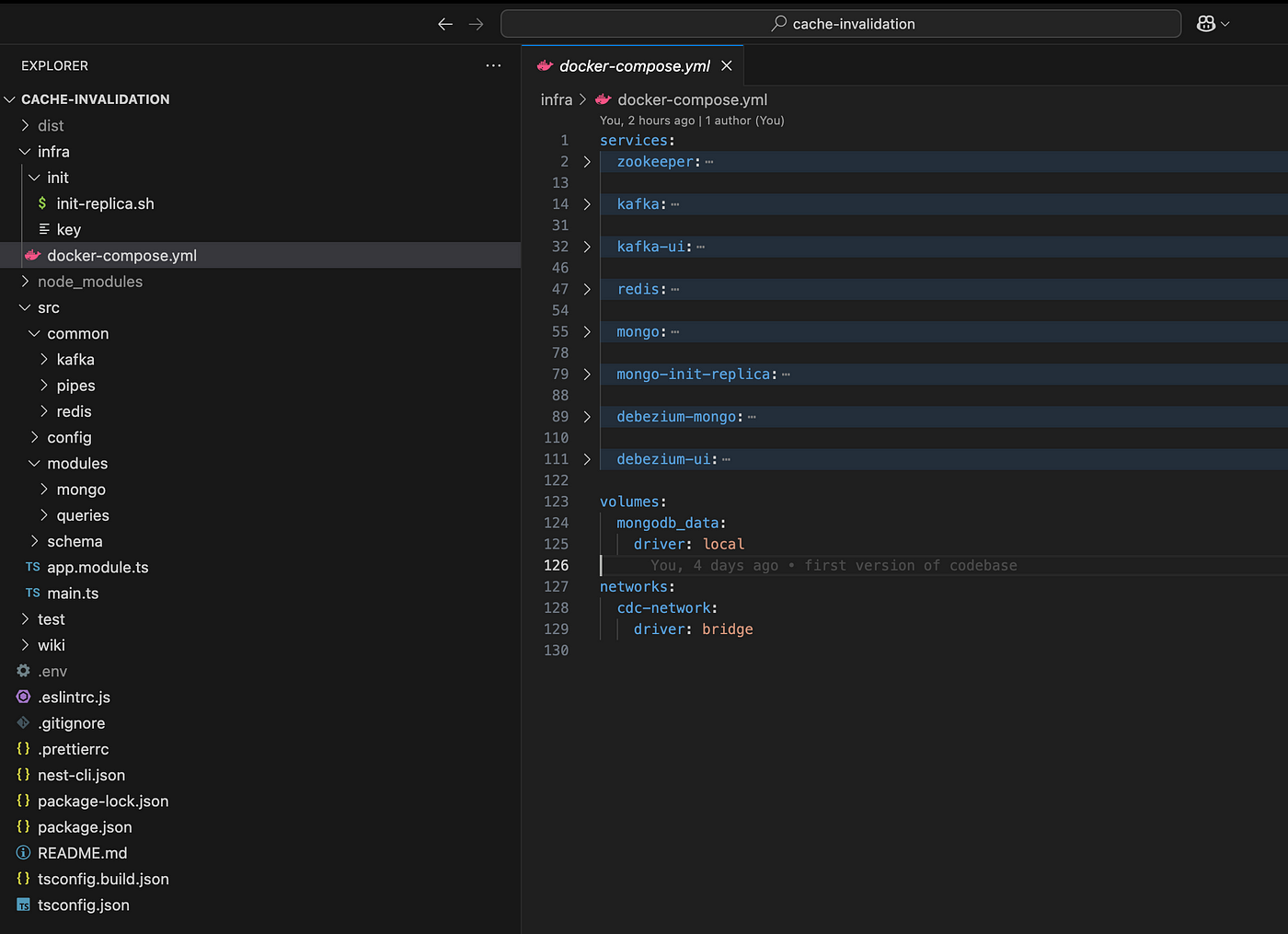Collapse the src folder
The width and height of the screenshot is (1288, 934).
(260, 307)
